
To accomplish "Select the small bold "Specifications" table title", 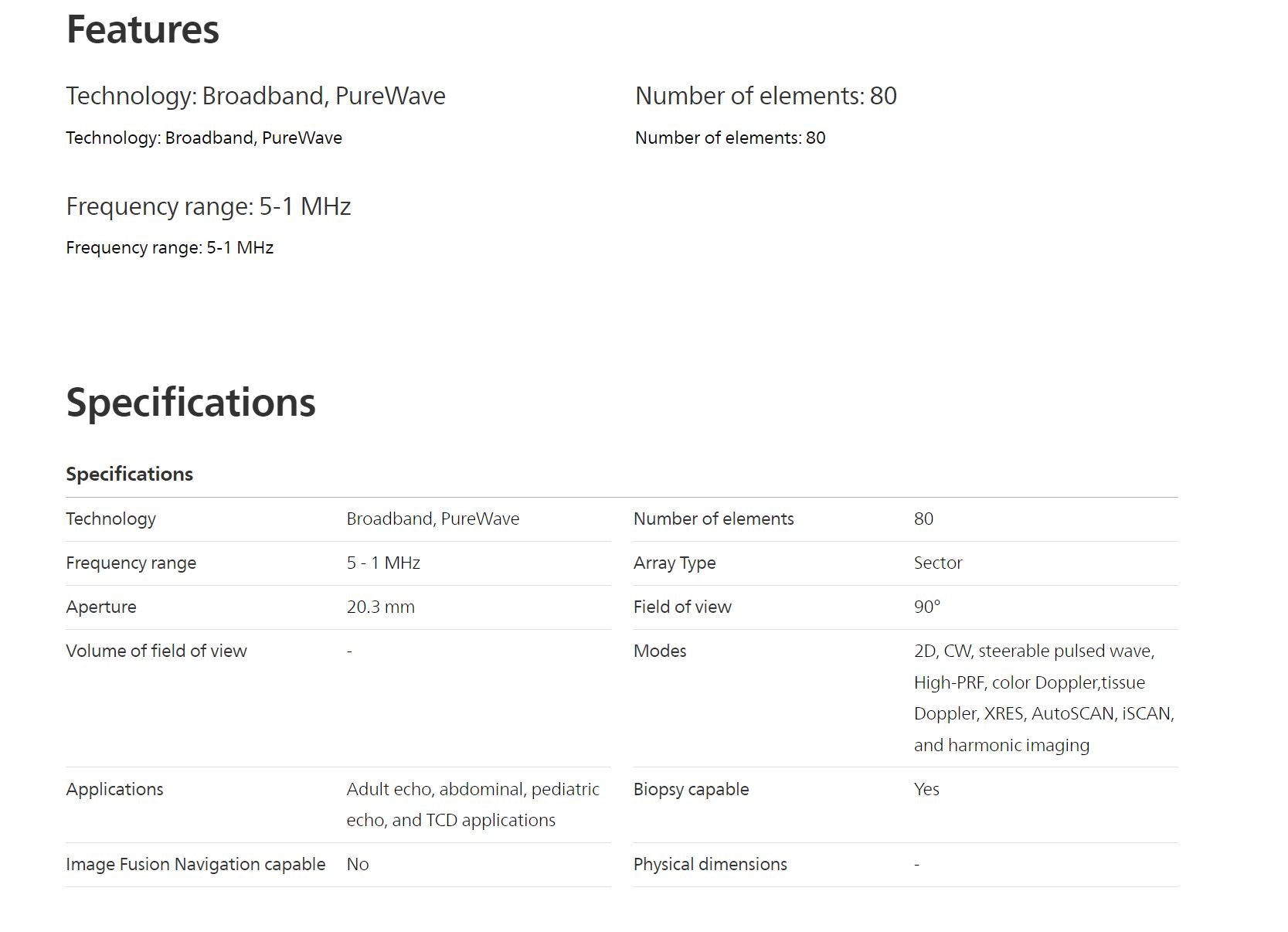I will (x=129, y=474).
